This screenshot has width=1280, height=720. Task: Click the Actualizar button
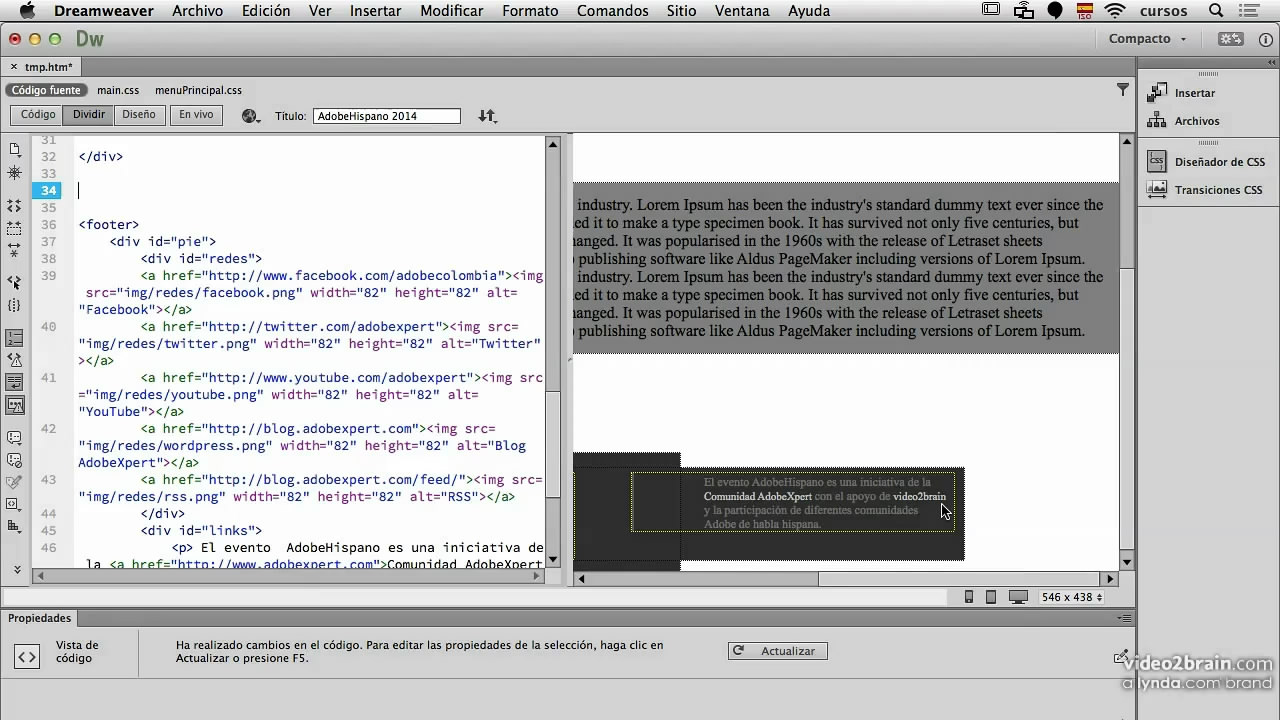point(777,651)
